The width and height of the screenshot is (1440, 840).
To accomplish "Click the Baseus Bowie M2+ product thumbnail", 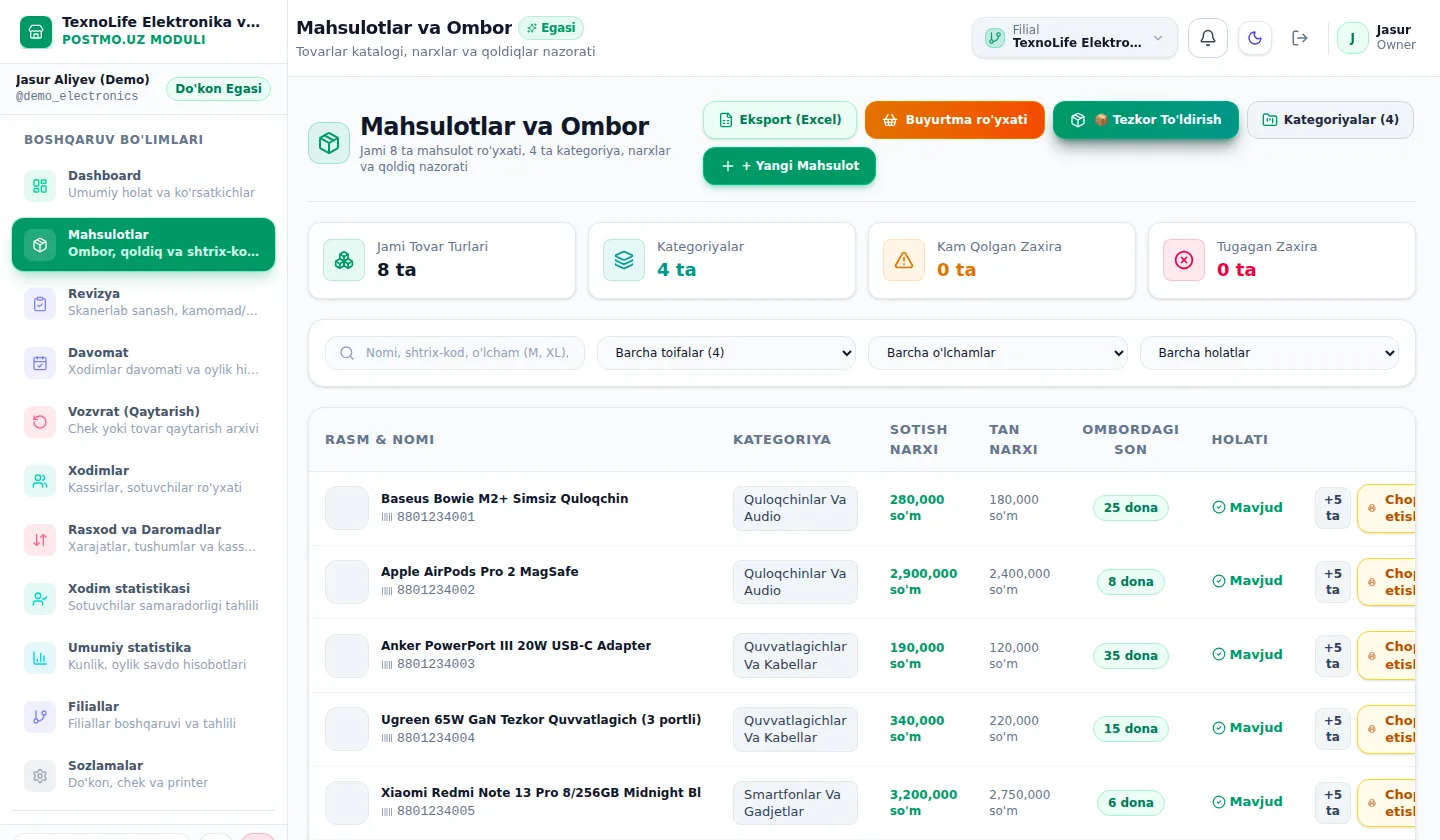I will (x=347, y=508).
